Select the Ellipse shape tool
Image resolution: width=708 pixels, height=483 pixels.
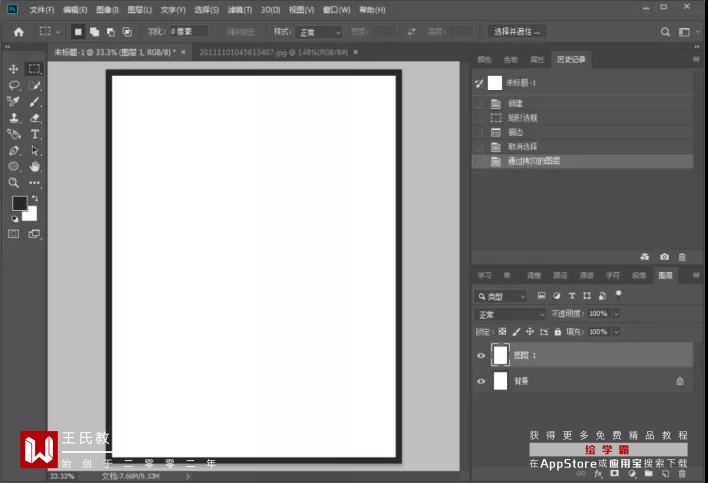14,167
